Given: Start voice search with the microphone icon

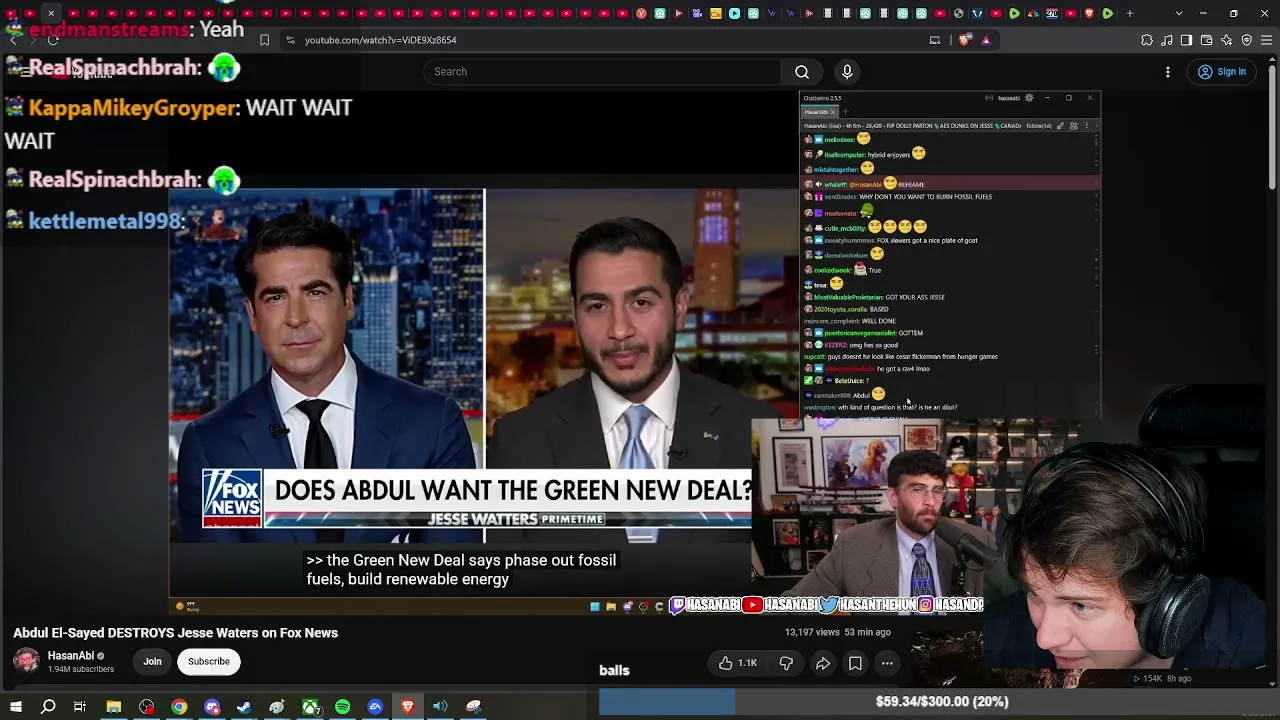Looking at the screenshot, I should (x=847, y=72).
